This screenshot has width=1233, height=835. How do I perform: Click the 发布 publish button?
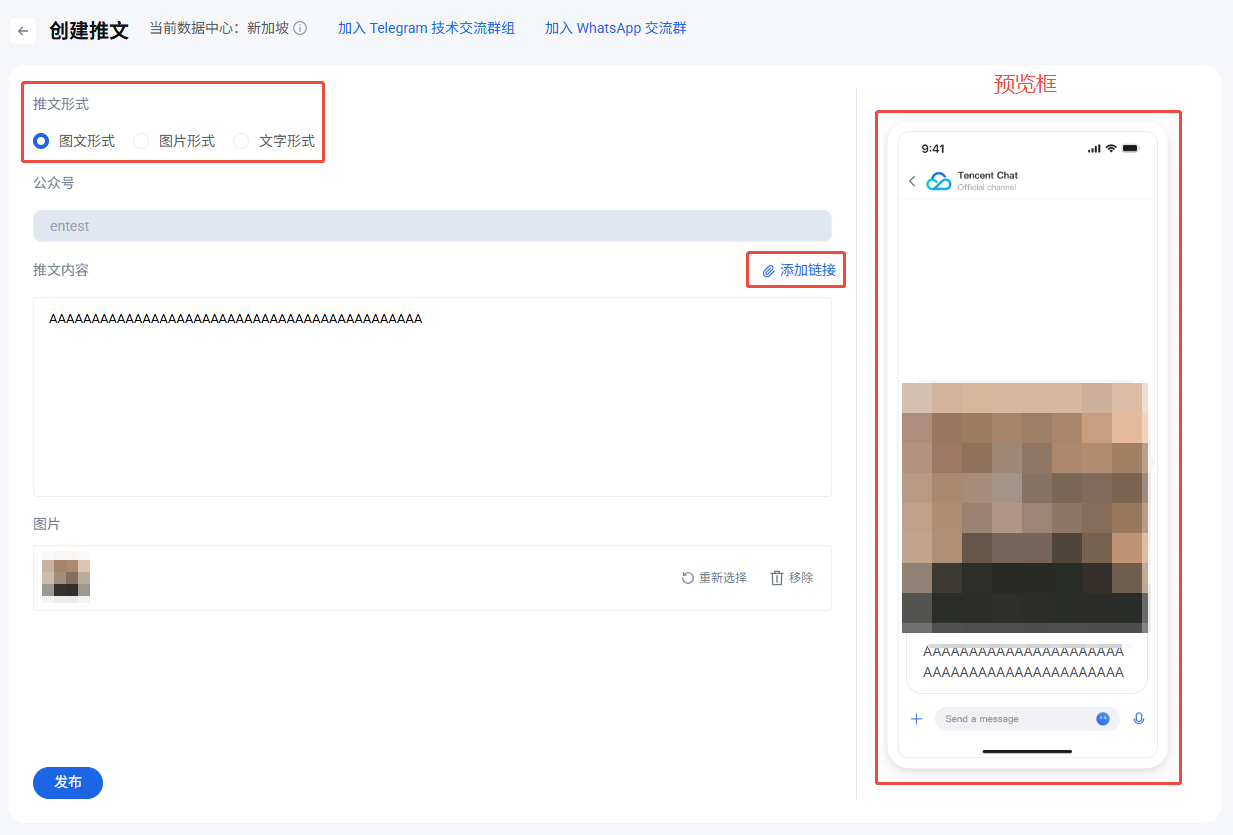coord(68,782)
